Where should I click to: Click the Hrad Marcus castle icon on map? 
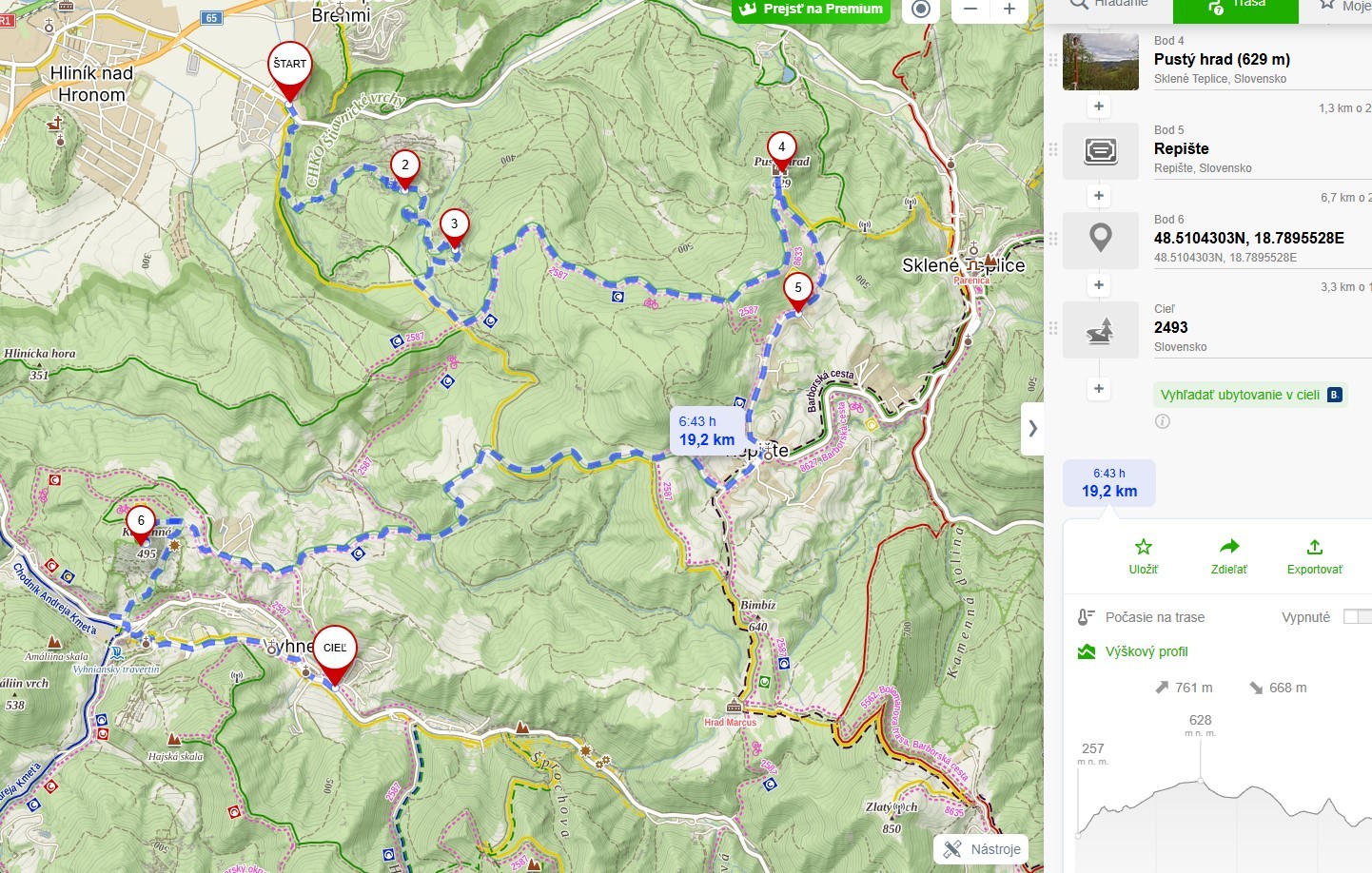click(x=734, y=707)
